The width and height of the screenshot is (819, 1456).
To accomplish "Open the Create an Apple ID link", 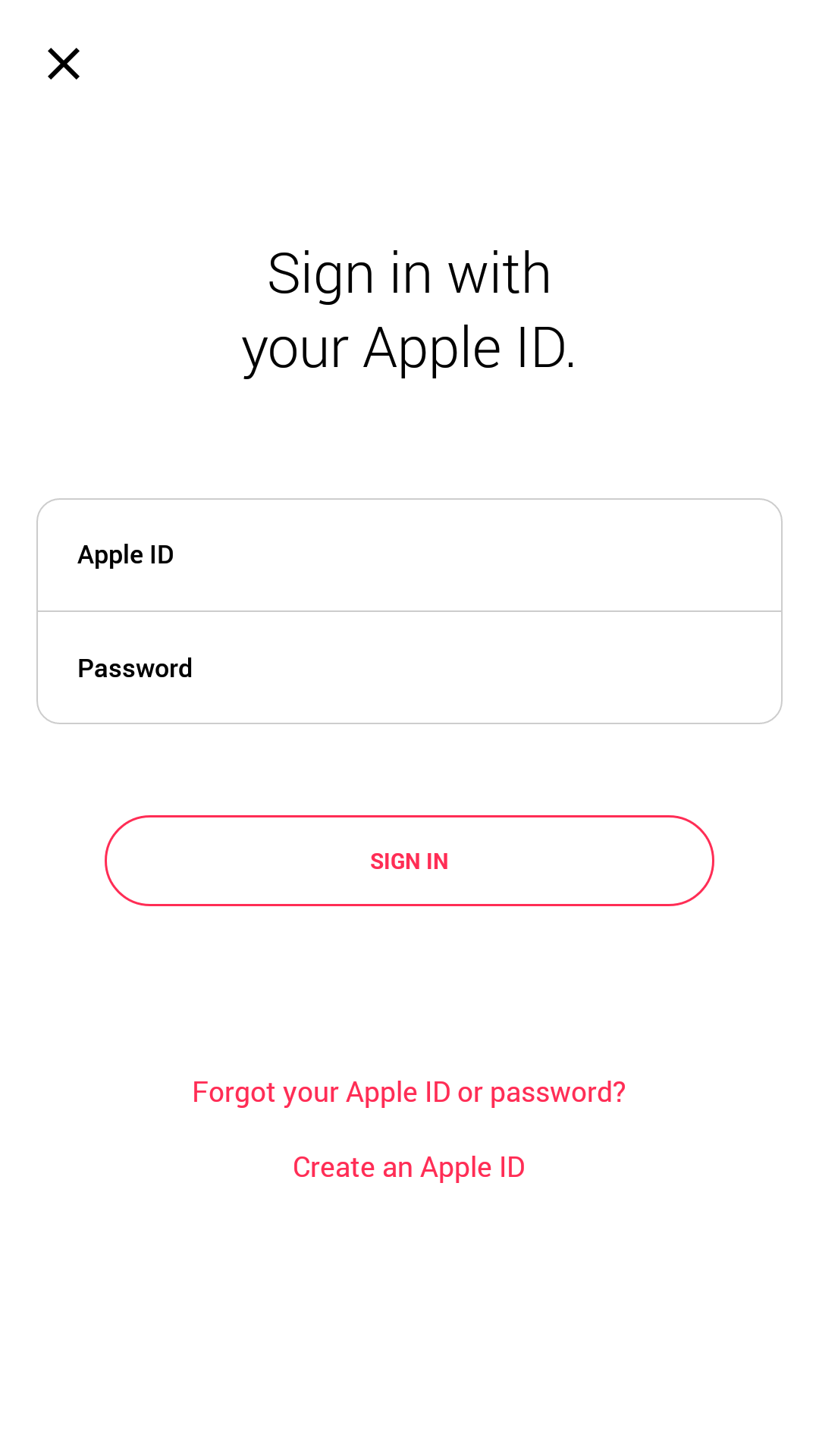I will pos(409,1168).
